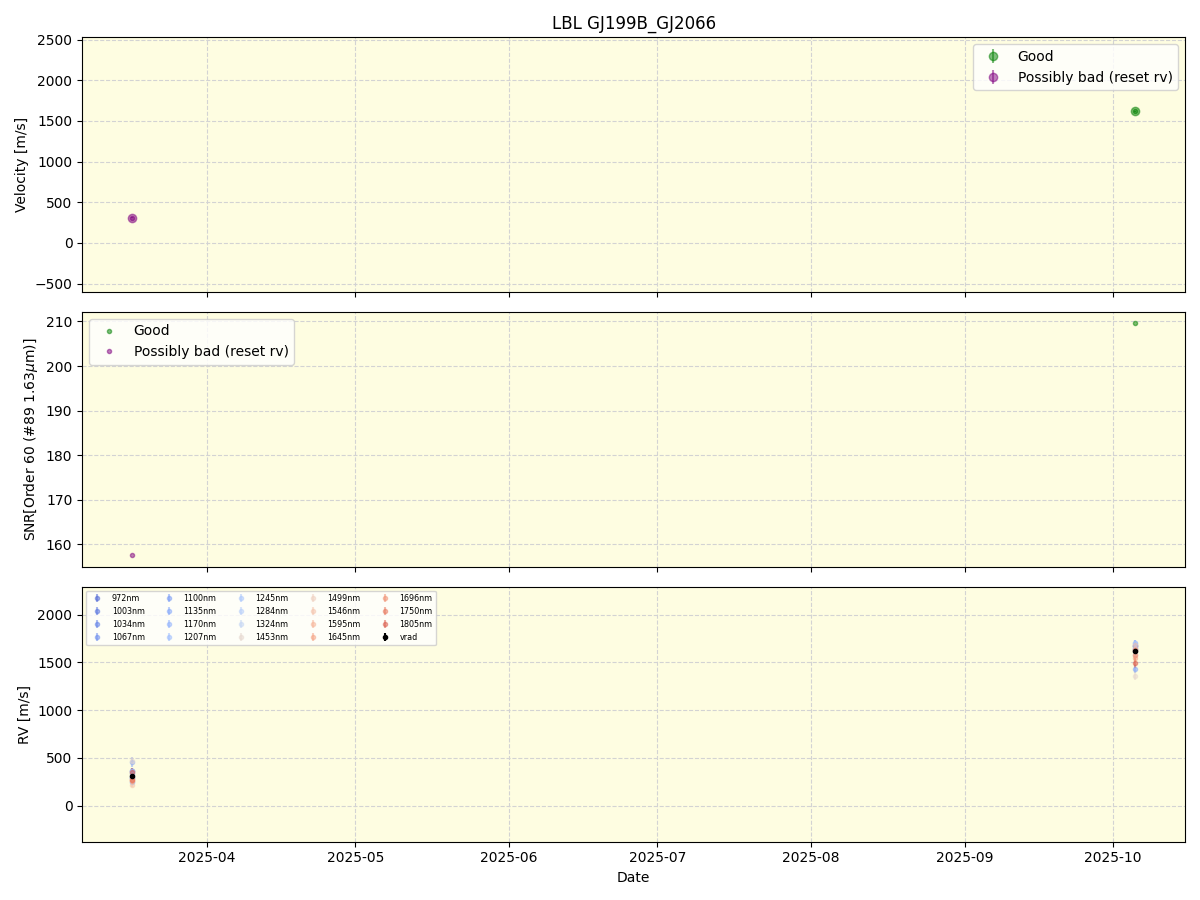This screenshot has width=1200, height=900.
Task: Click the 1696nm legend marker
Action: tap(385, 598)
